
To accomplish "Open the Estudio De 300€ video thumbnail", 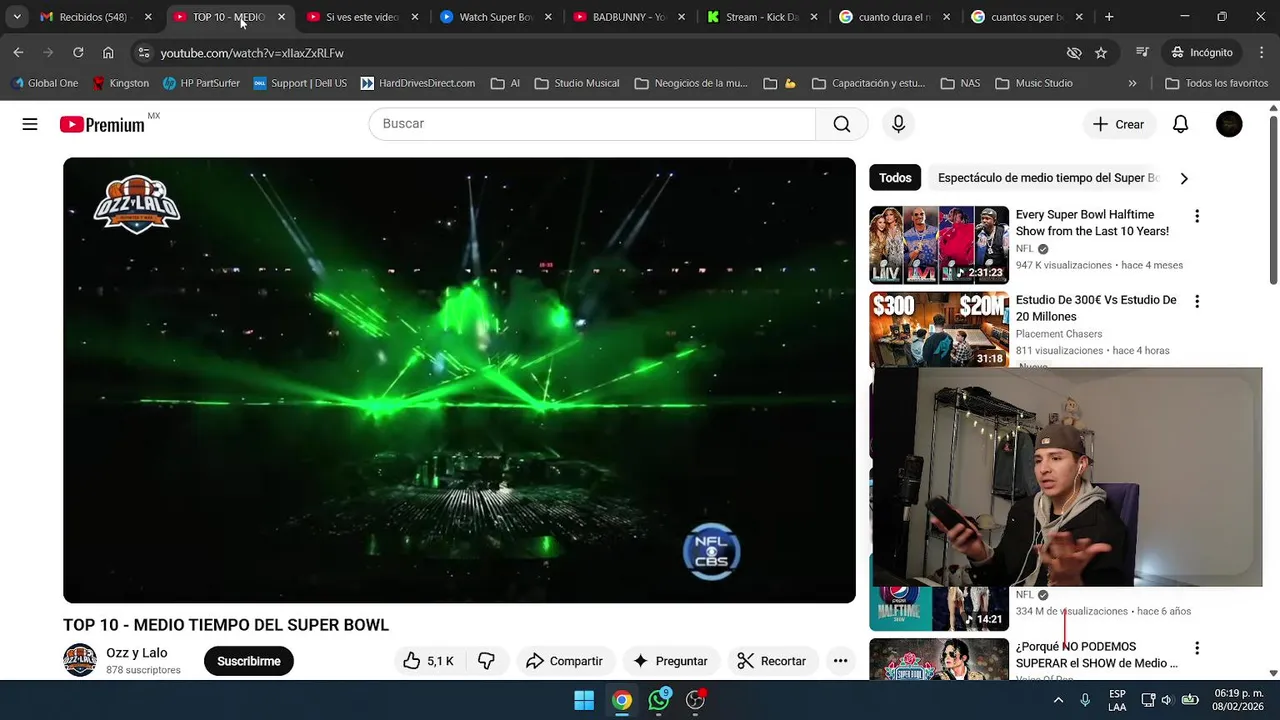I will [x=939, y=330].
